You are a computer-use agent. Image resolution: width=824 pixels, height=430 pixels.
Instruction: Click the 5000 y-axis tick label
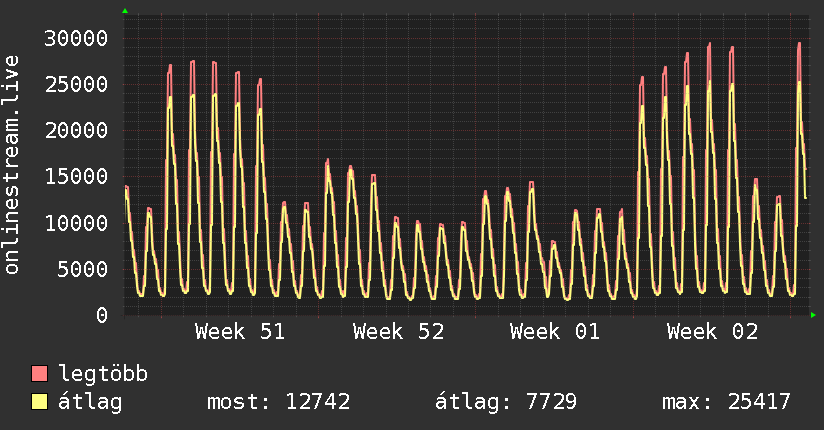click(x=84, y=269)
